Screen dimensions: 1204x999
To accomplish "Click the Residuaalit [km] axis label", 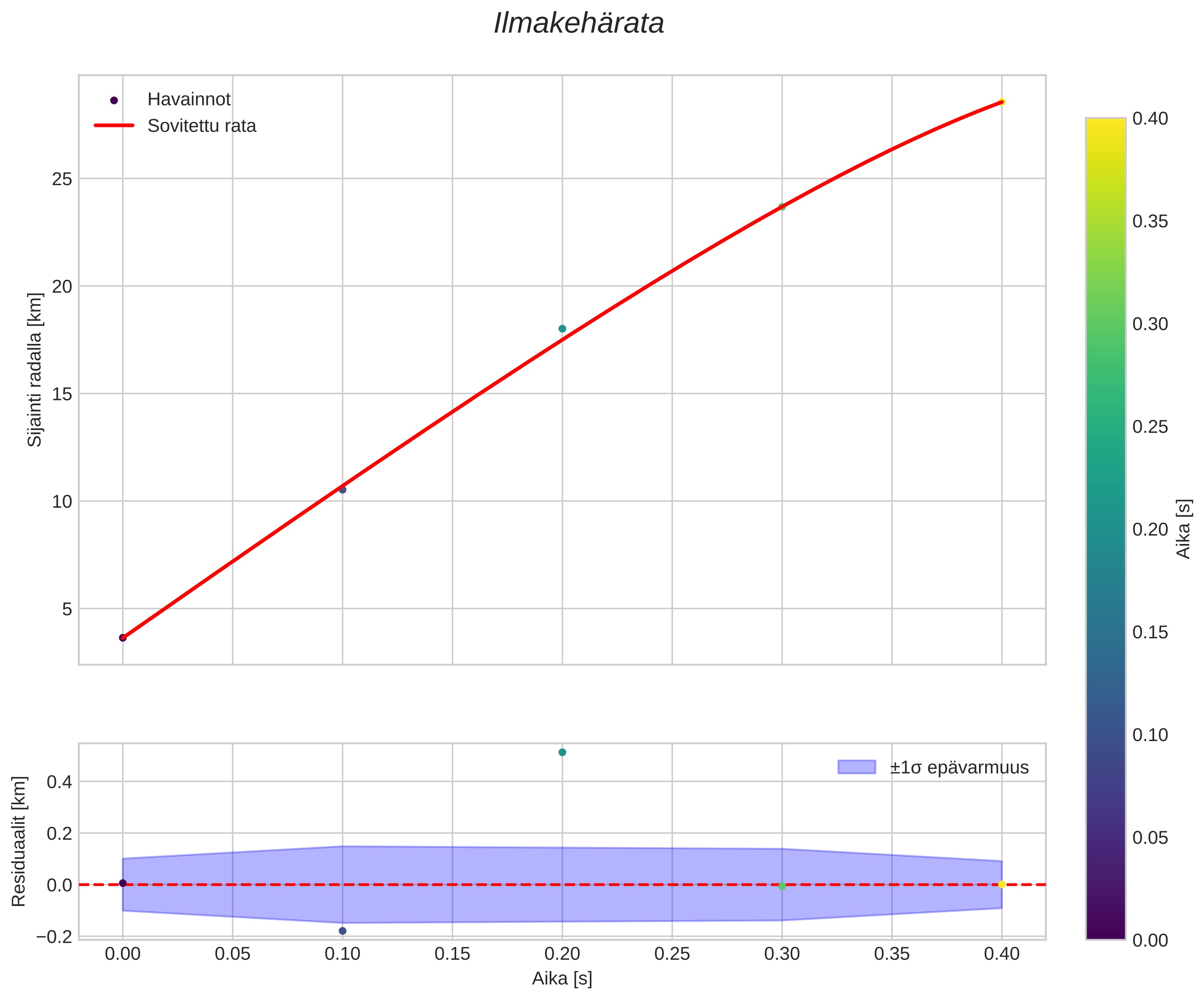I will point(19,841).
